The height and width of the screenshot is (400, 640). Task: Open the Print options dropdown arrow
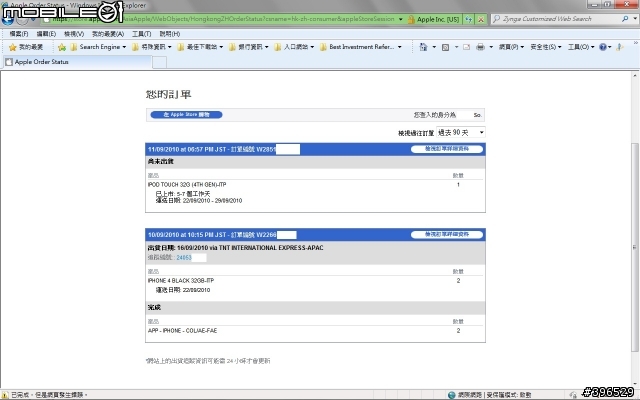coord(491,47)
